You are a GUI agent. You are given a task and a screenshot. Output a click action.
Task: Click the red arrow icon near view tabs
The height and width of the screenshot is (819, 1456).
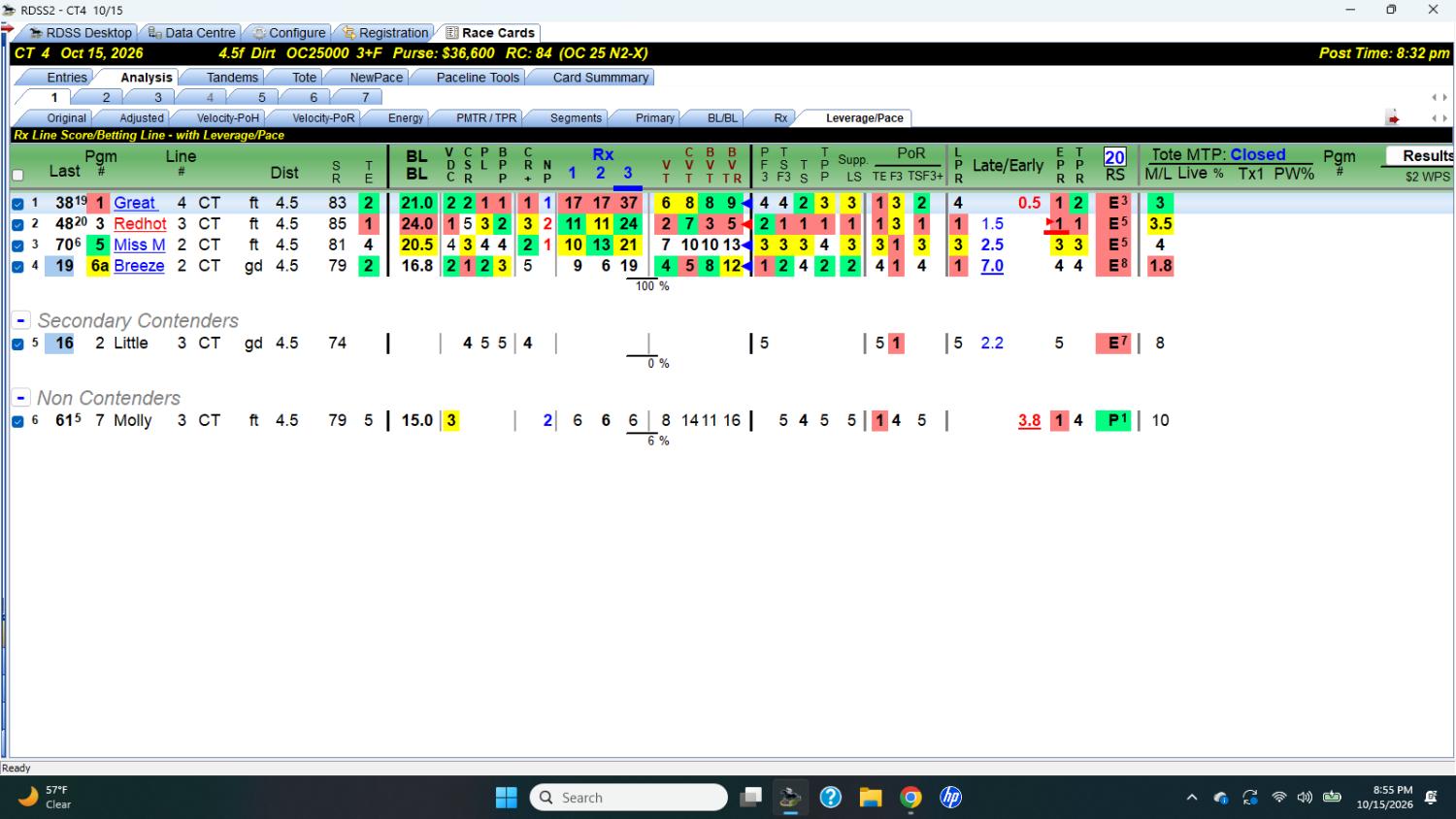pyautogui.click(x=1393, y=118)
